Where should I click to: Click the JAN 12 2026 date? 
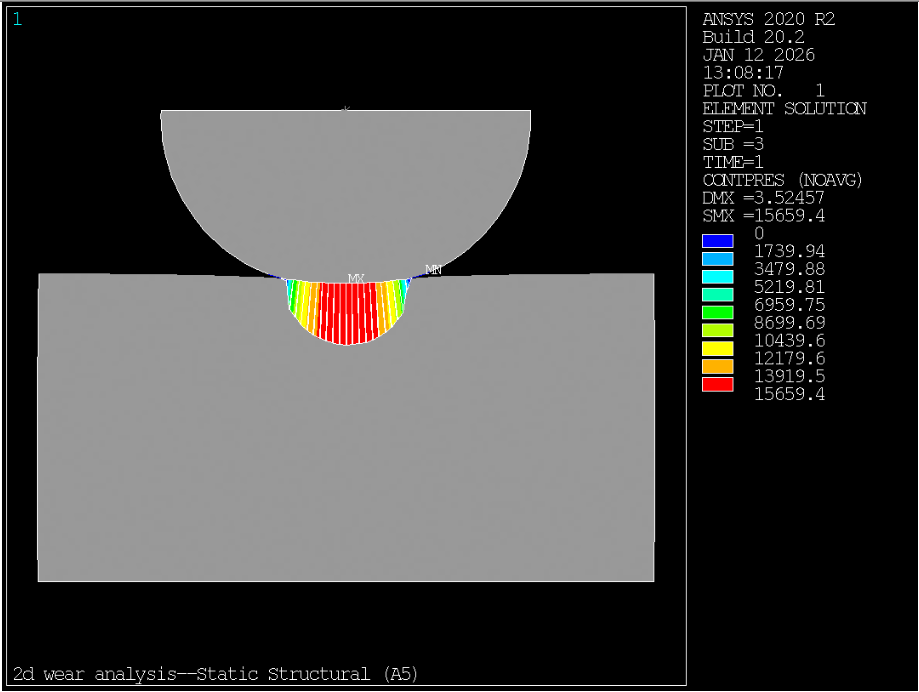758,55
